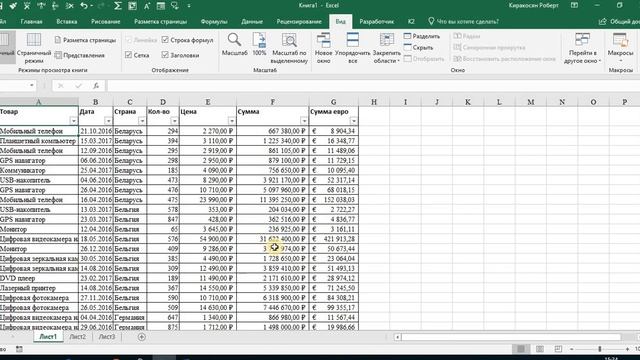This screenshot has width=640, height=360.
Task: Select column header D
Action: [163, 102]
